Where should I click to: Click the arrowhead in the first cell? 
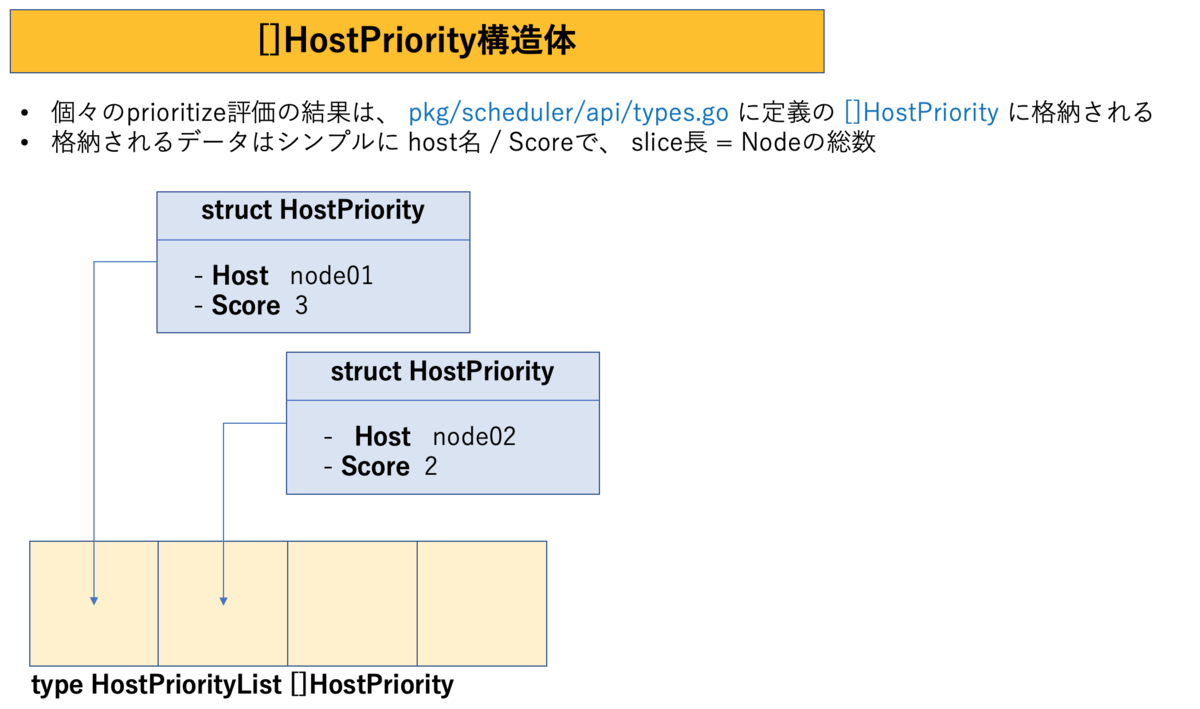coord(94,601)
